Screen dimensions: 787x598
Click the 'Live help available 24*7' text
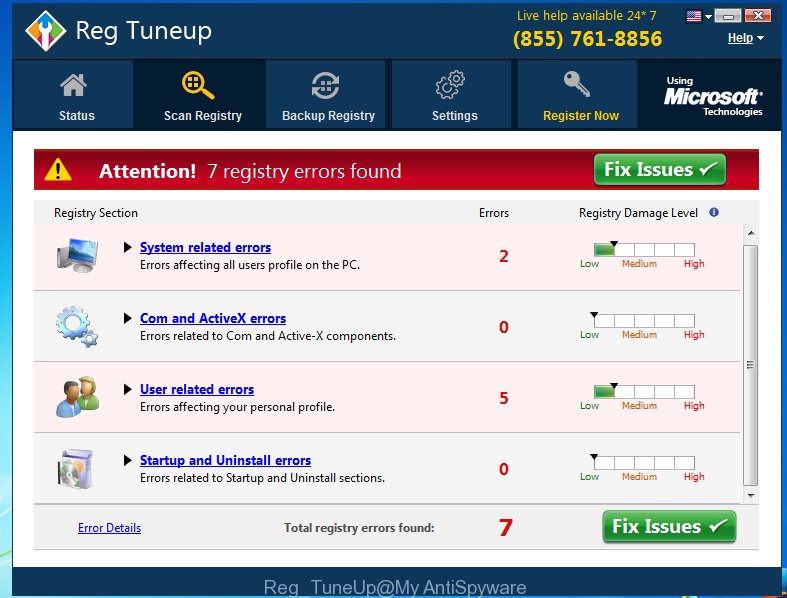pos(586,16)
